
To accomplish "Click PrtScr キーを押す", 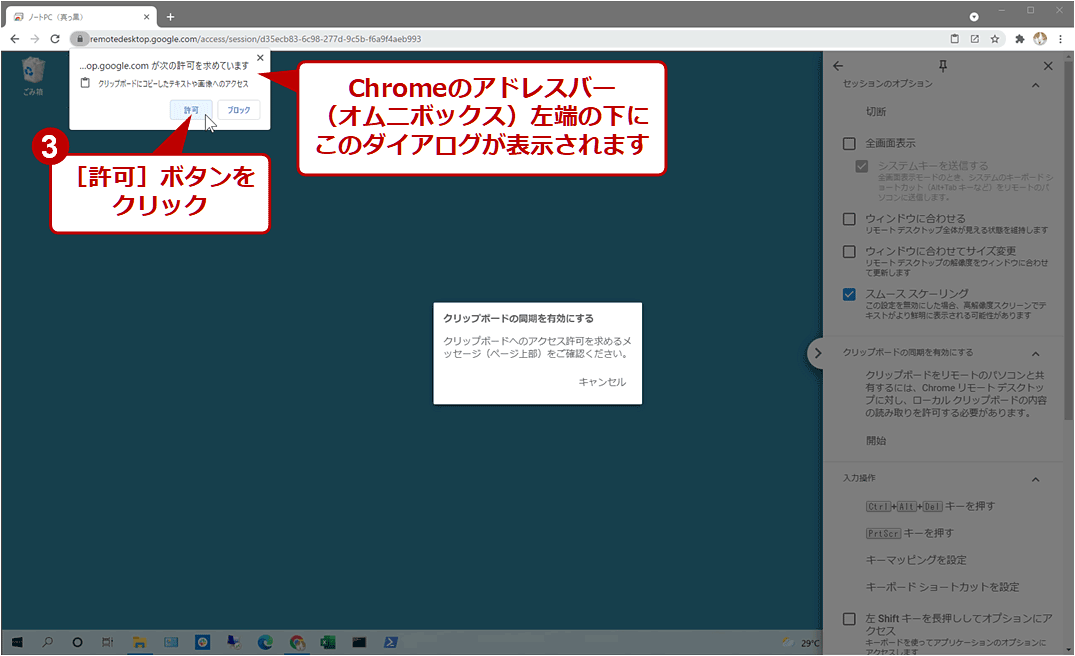I will point(909,533).
